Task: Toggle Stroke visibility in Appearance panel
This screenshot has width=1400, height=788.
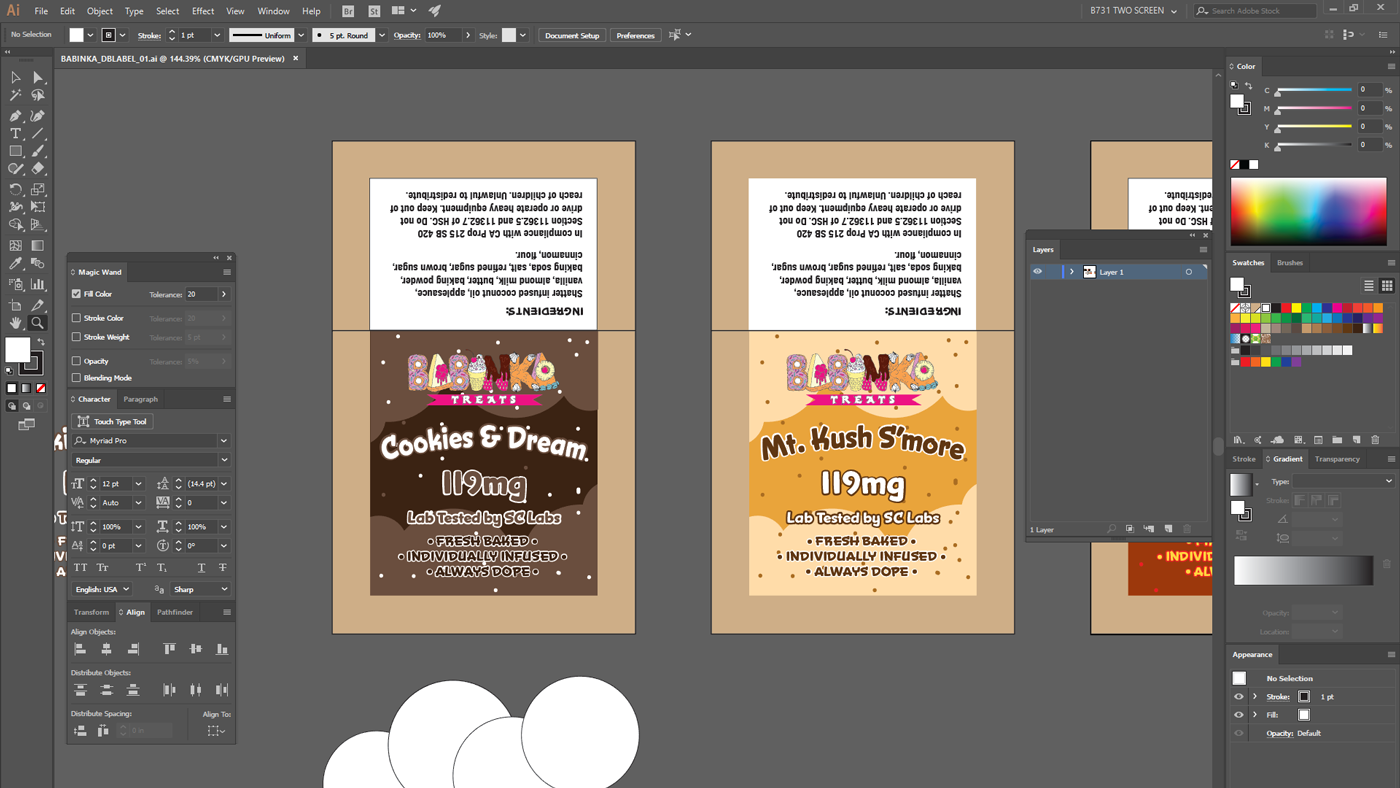Action: tap(1239, 697)
